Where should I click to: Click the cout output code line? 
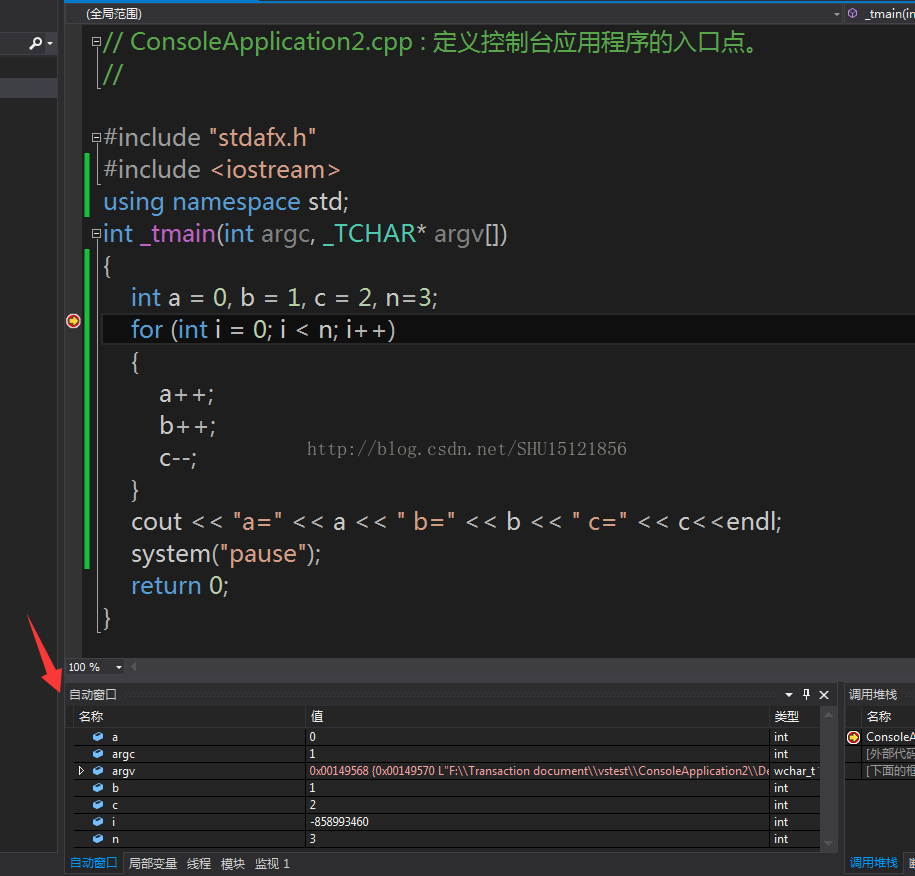[456, 522]
